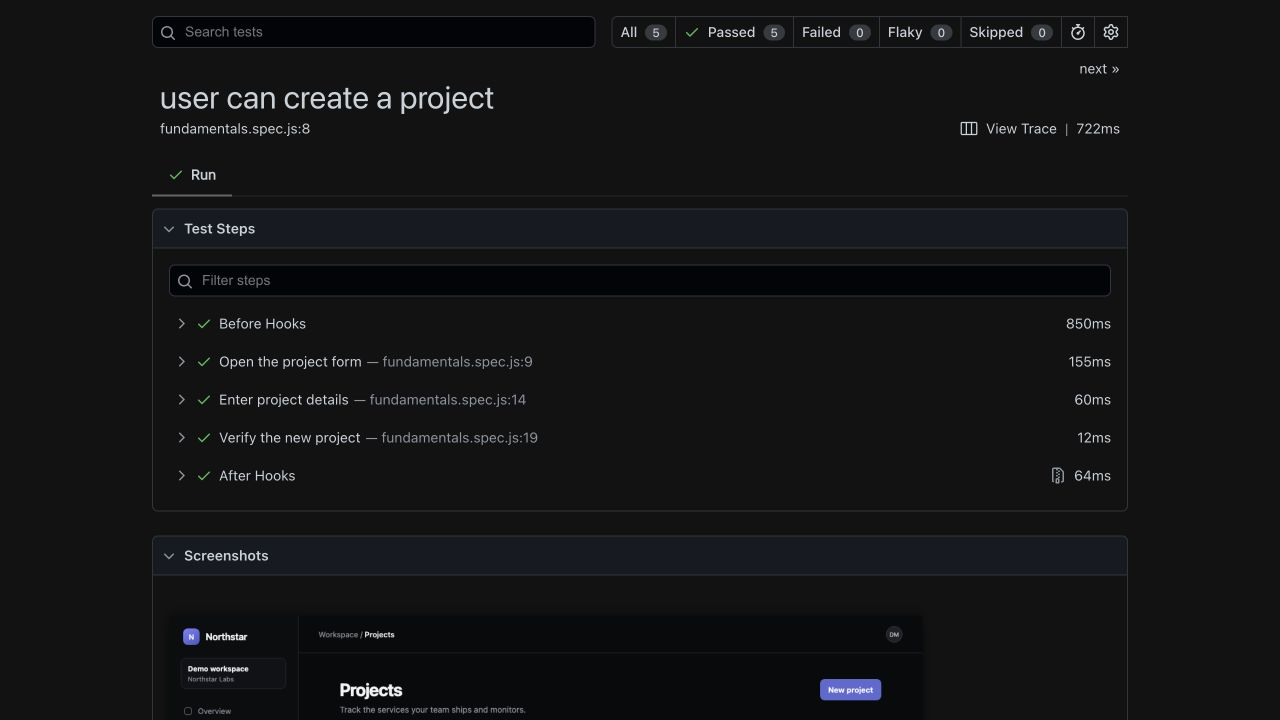The image size is (1280, 720).
Task: Go to the next test link
Action: click(x=1099, y=69)
